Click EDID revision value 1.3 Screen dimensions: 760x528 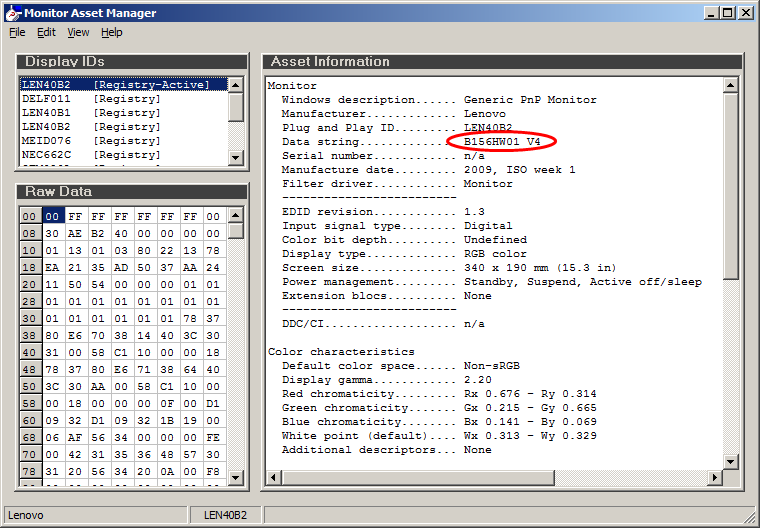[x=474, y=212]
